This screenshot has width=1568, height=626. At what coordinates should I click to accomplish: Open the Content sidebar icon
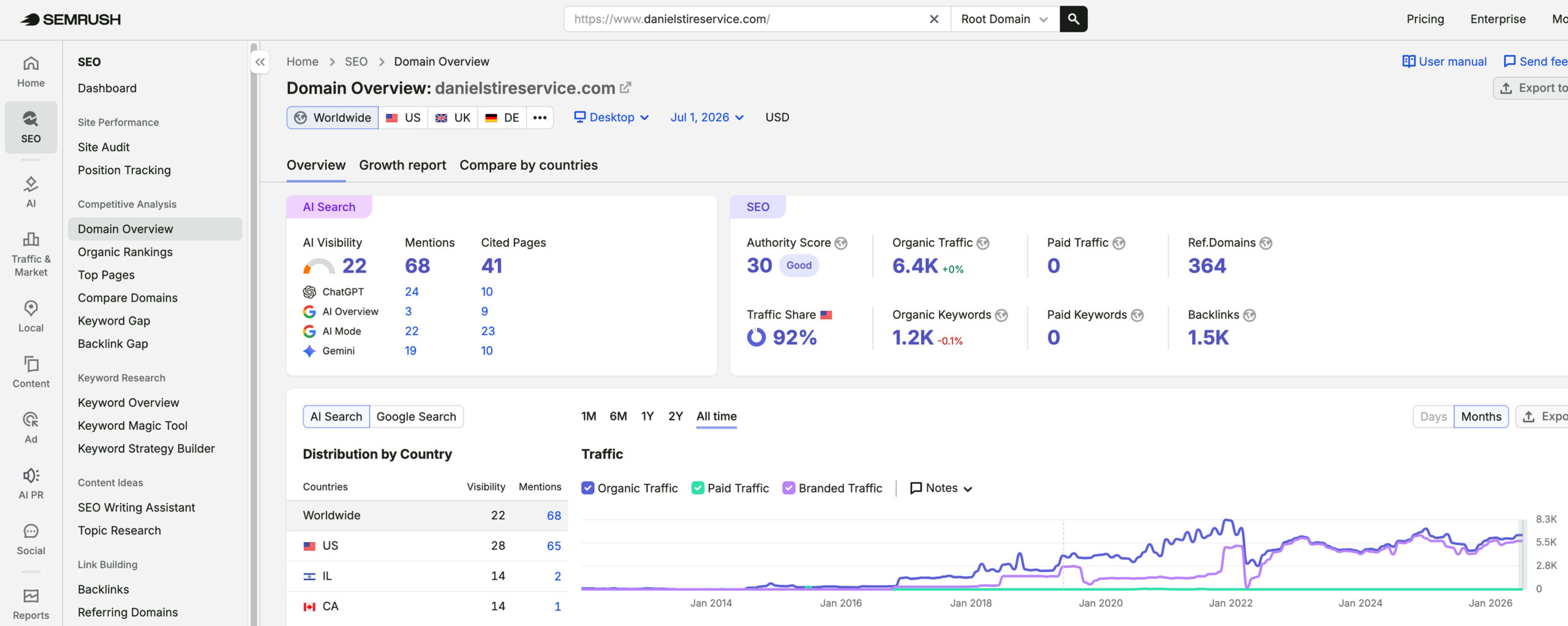[31, 372]
